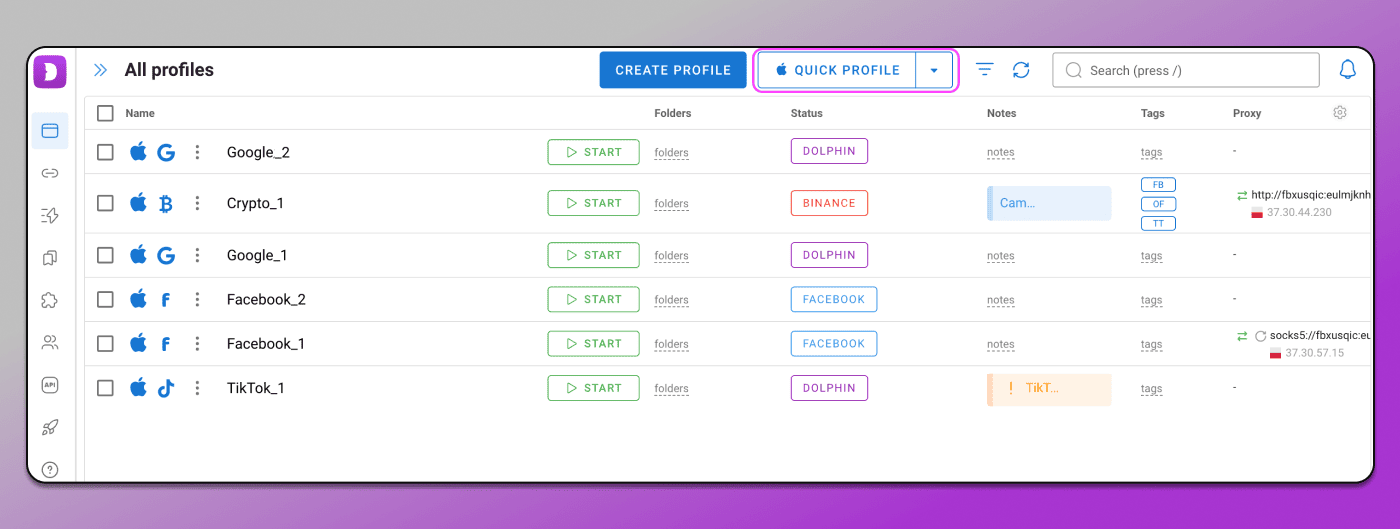The height and width of the screenshot is (529, 1400).
Task: Start the TikTok_1 profile
Action: point(593,388)
